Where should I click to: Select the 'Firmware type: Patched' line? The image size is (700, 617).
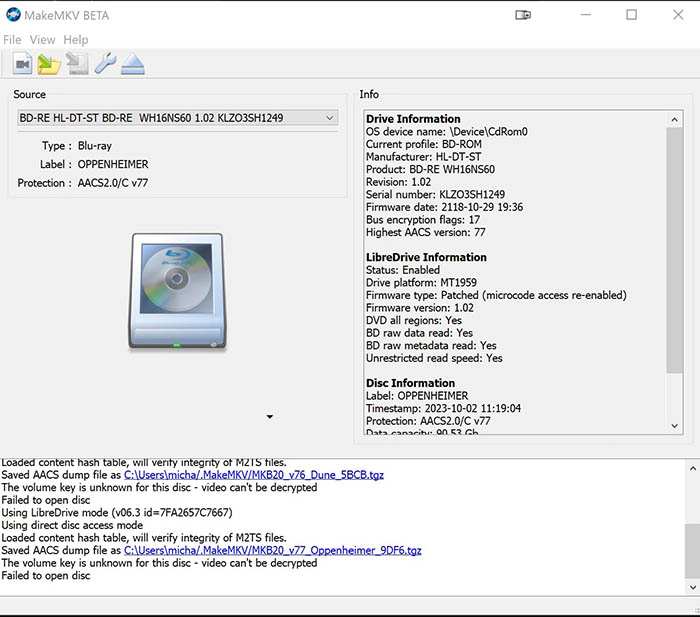coord(496,295)
